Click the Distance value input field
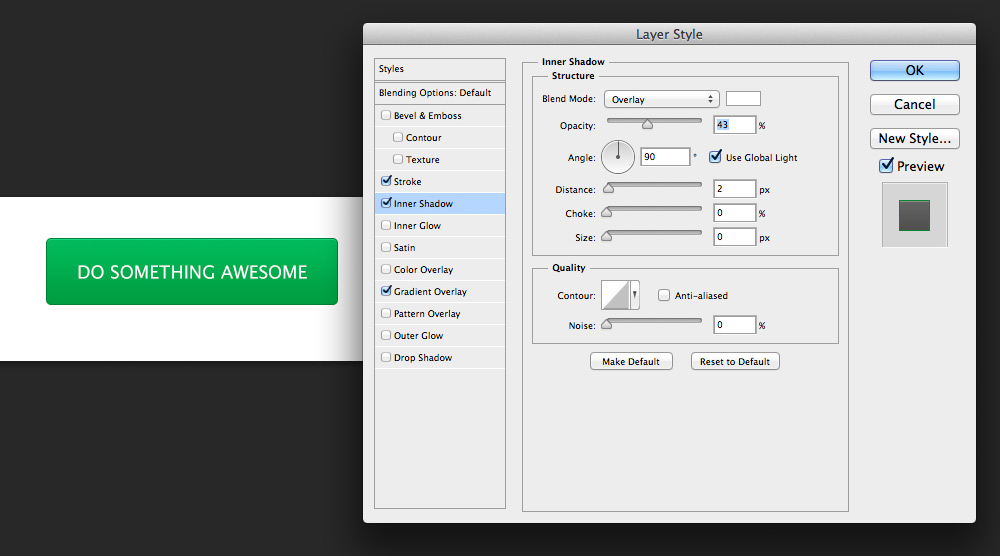 click(734, 189)
